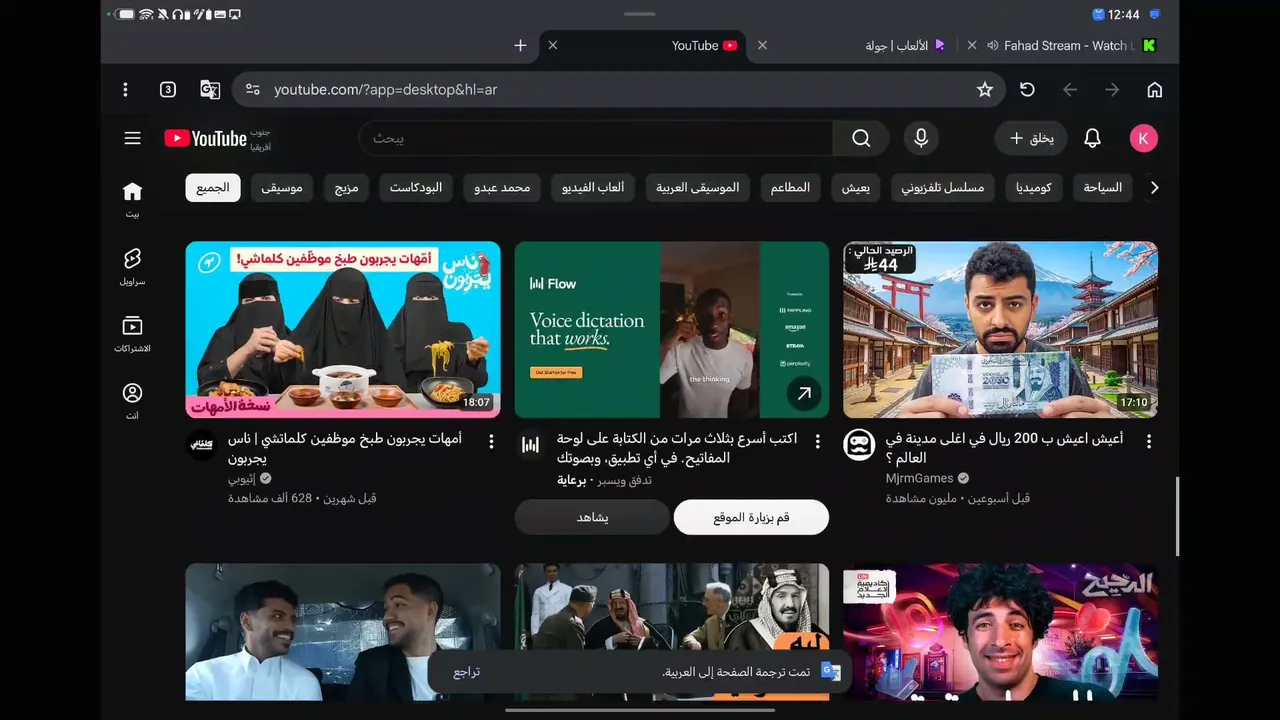Focus the YouTube search field يبحث
Image resolution: width=1280 pixels, height=720 pixels.
click(596, 138)
